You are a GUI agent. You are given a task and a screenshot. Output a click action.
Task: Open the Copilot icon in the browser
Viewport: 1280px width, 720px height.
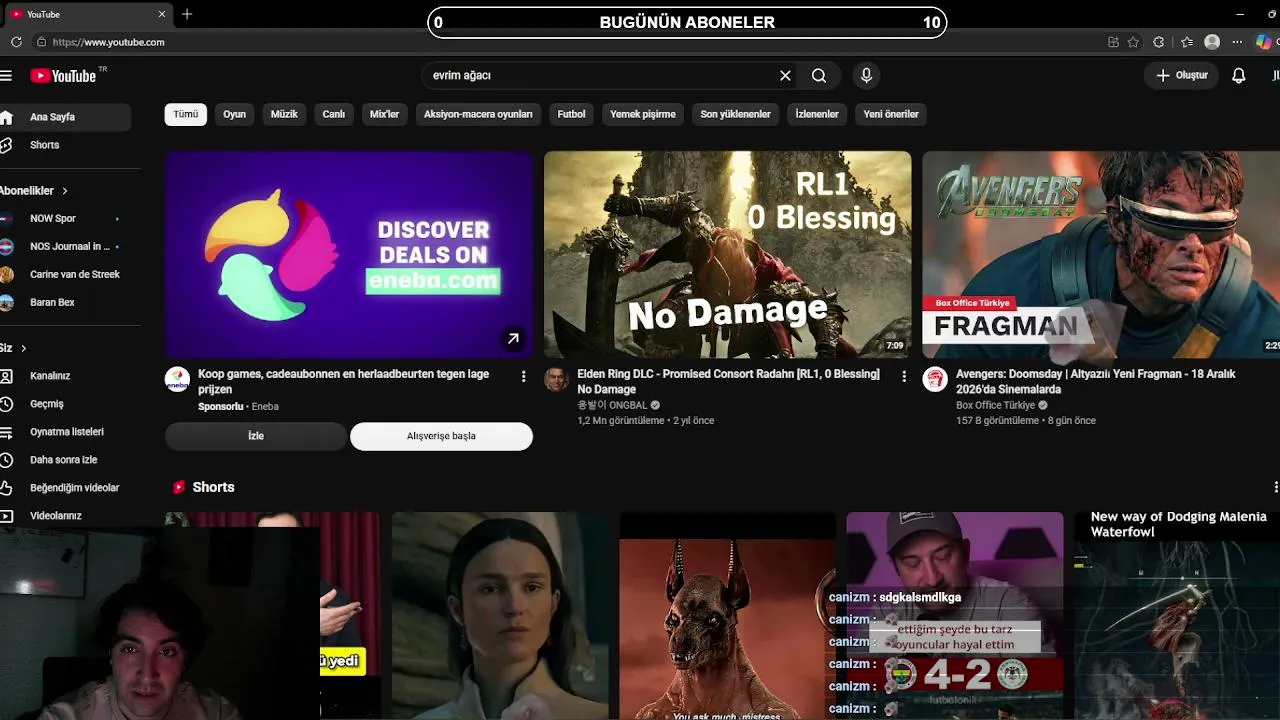tap(1264, 42)
